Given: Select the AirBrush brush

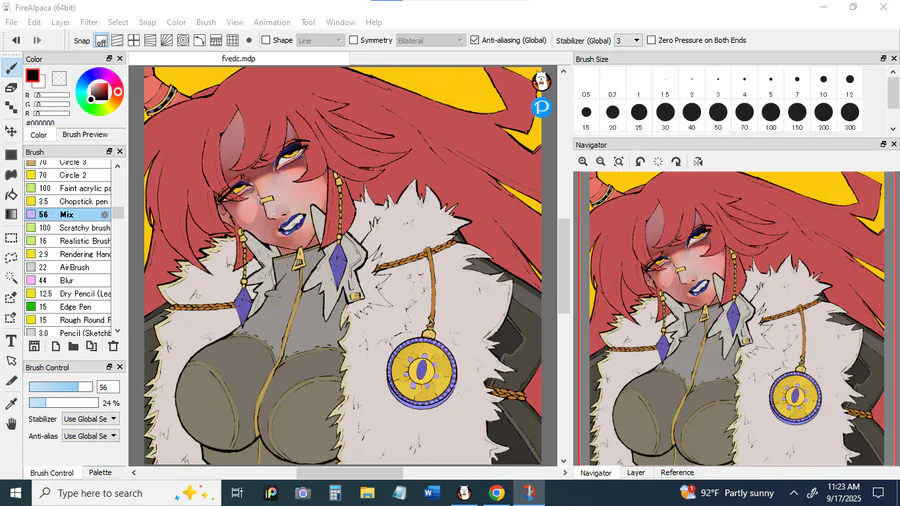Looking at the screenshot, I should click(x=68, y=267).
